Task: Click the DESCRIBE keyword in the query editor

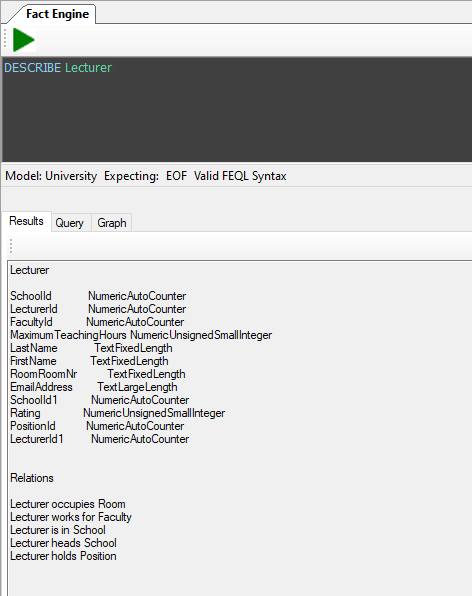Action: [x=32, y=68]
